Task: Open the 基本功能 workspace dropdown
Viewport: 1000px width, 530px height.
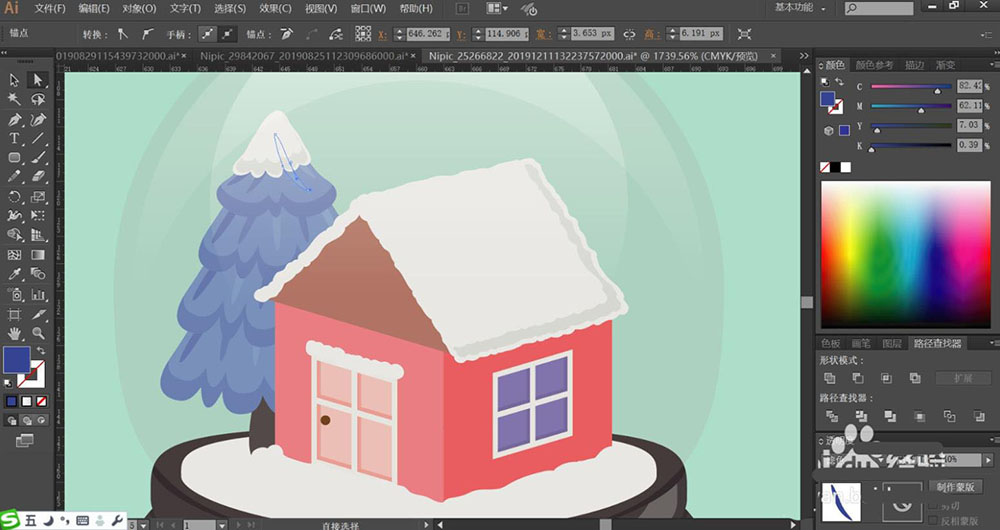Action: tap(800, 8)
